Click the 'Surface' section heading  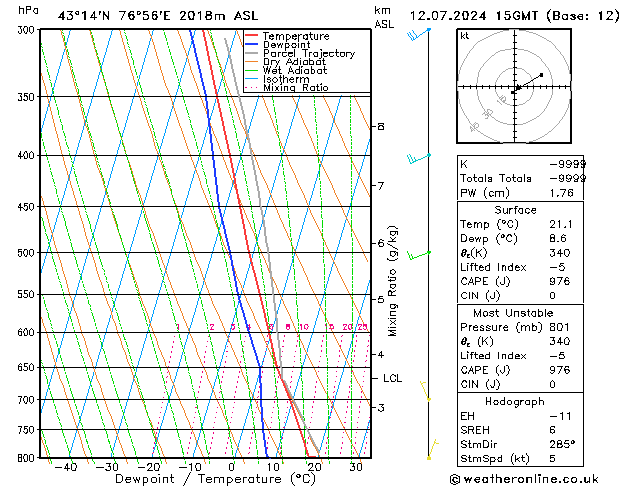[515, 210]
